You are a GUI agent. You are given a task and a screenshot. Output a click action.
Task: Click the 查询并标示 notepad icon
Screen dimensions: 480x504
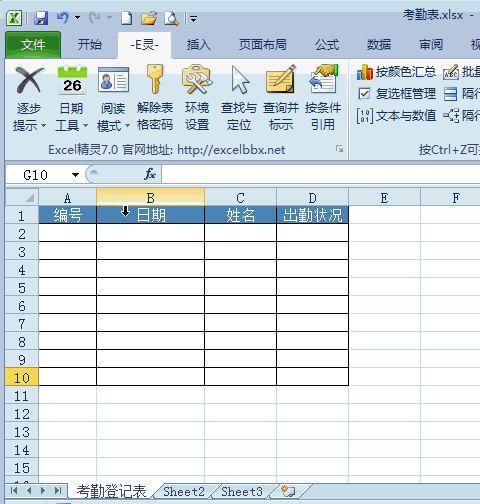click(281, 98)
